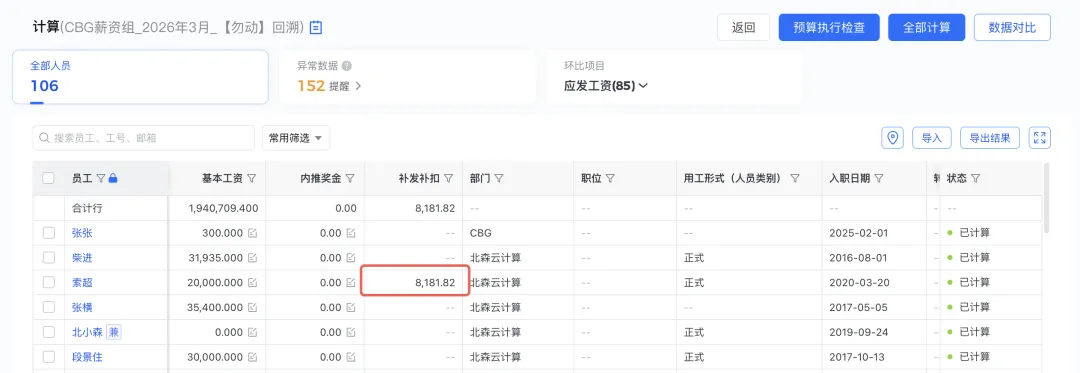Select the checkbox for 索超
Viewport: 1080px width, 373px height.
[x=48, y=282]
